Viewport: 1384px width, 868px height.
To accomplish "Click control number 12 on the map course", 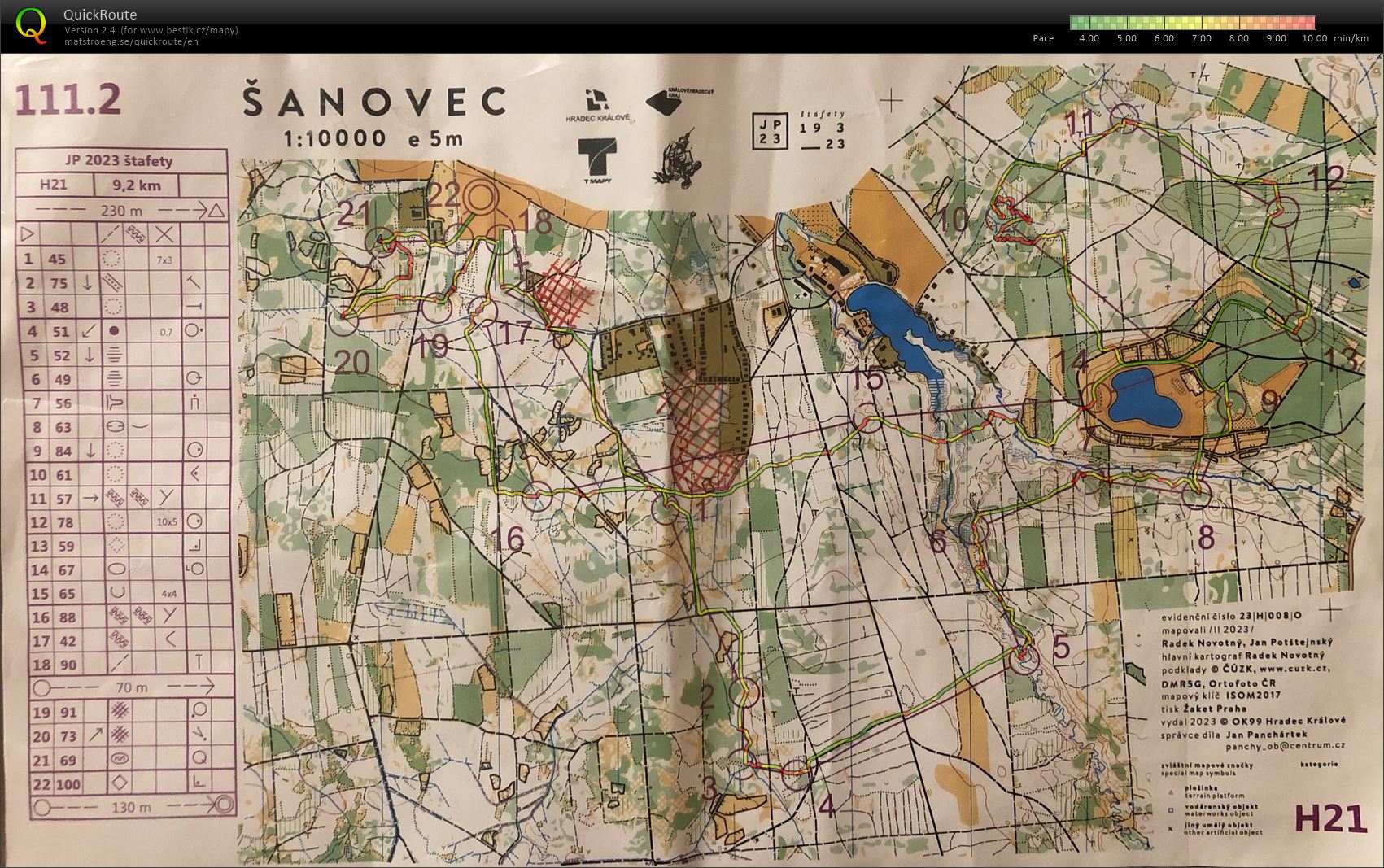I will pyautogui.click(x=1326, y=178).
